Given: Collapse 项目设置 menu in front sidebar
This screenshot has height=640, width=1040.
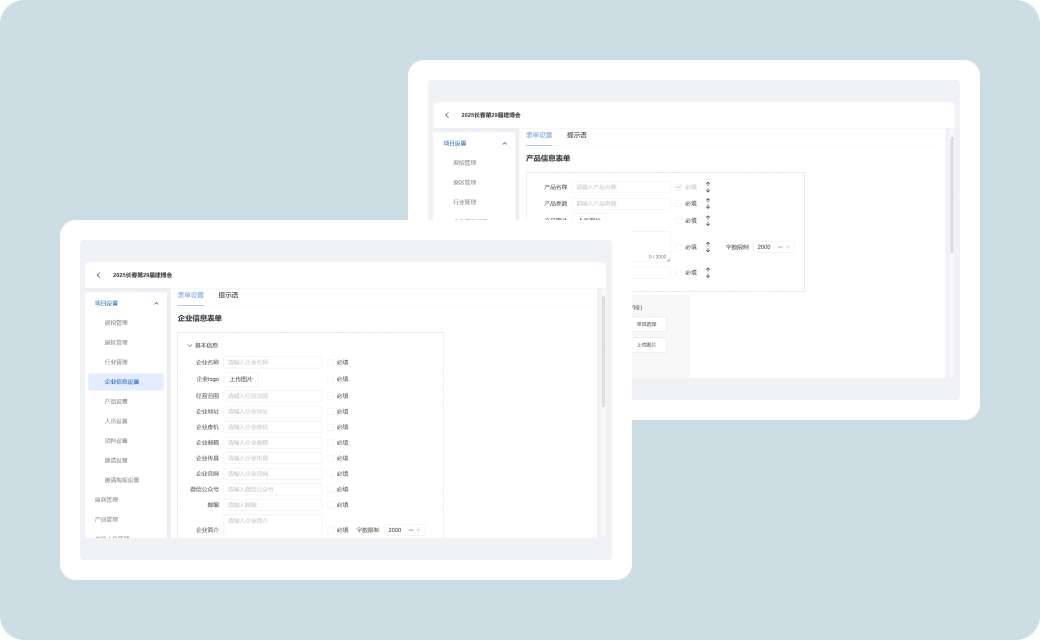Looking at the screenshot, I should pyautogui.click(x=156, y=303).
